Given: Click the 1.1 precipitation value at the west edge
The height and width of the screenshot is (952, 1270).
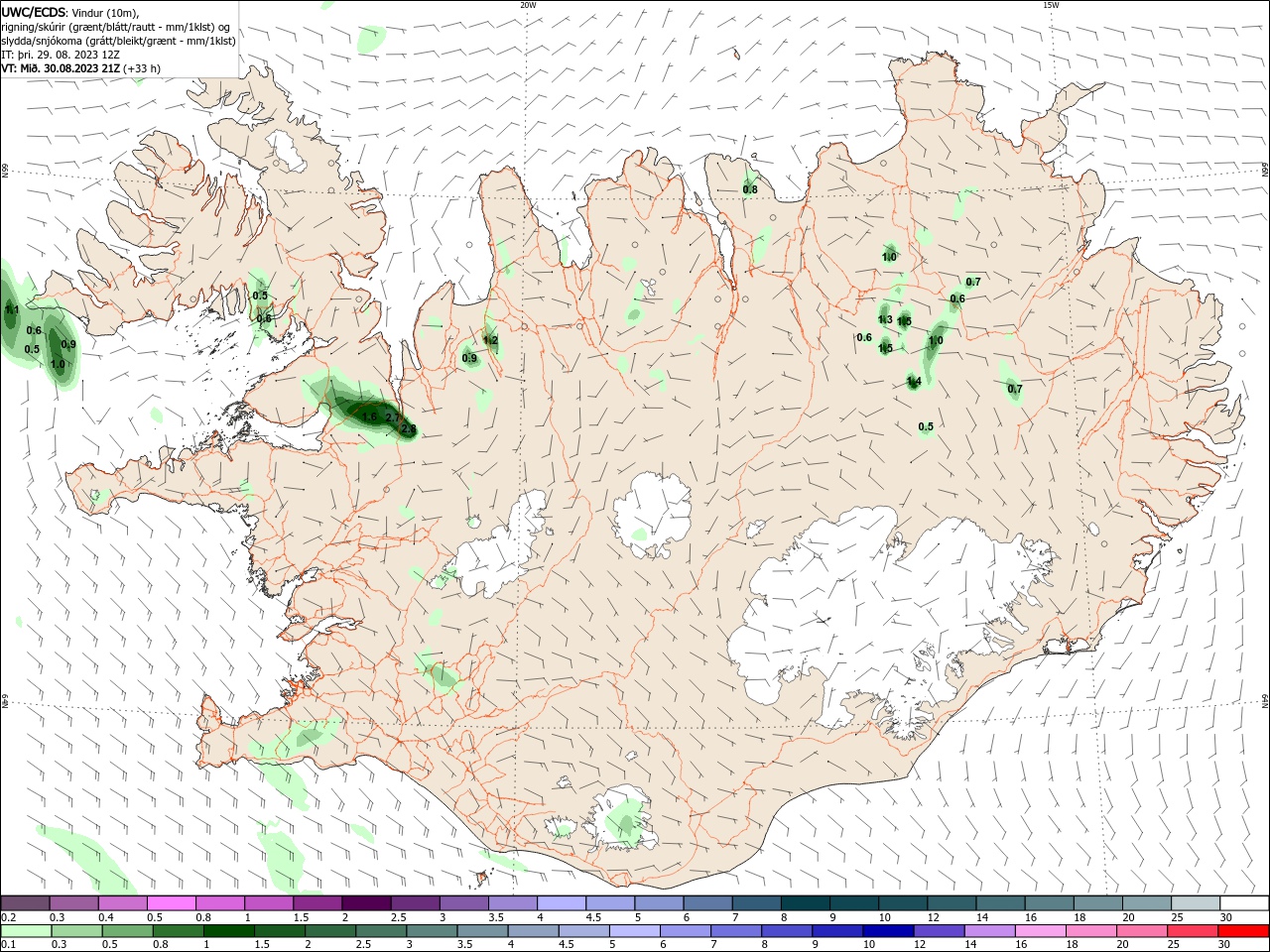Looking at the screenshot, I should tap(12, 310).
